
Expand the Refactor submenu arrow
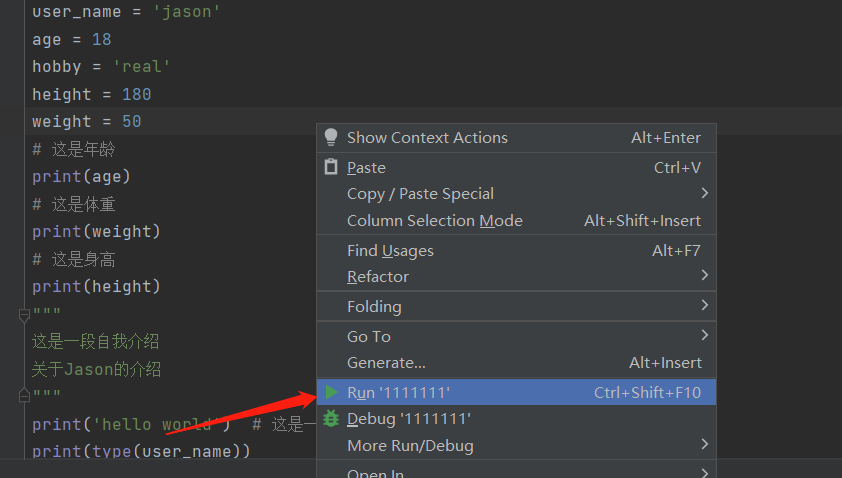(705, 275)
